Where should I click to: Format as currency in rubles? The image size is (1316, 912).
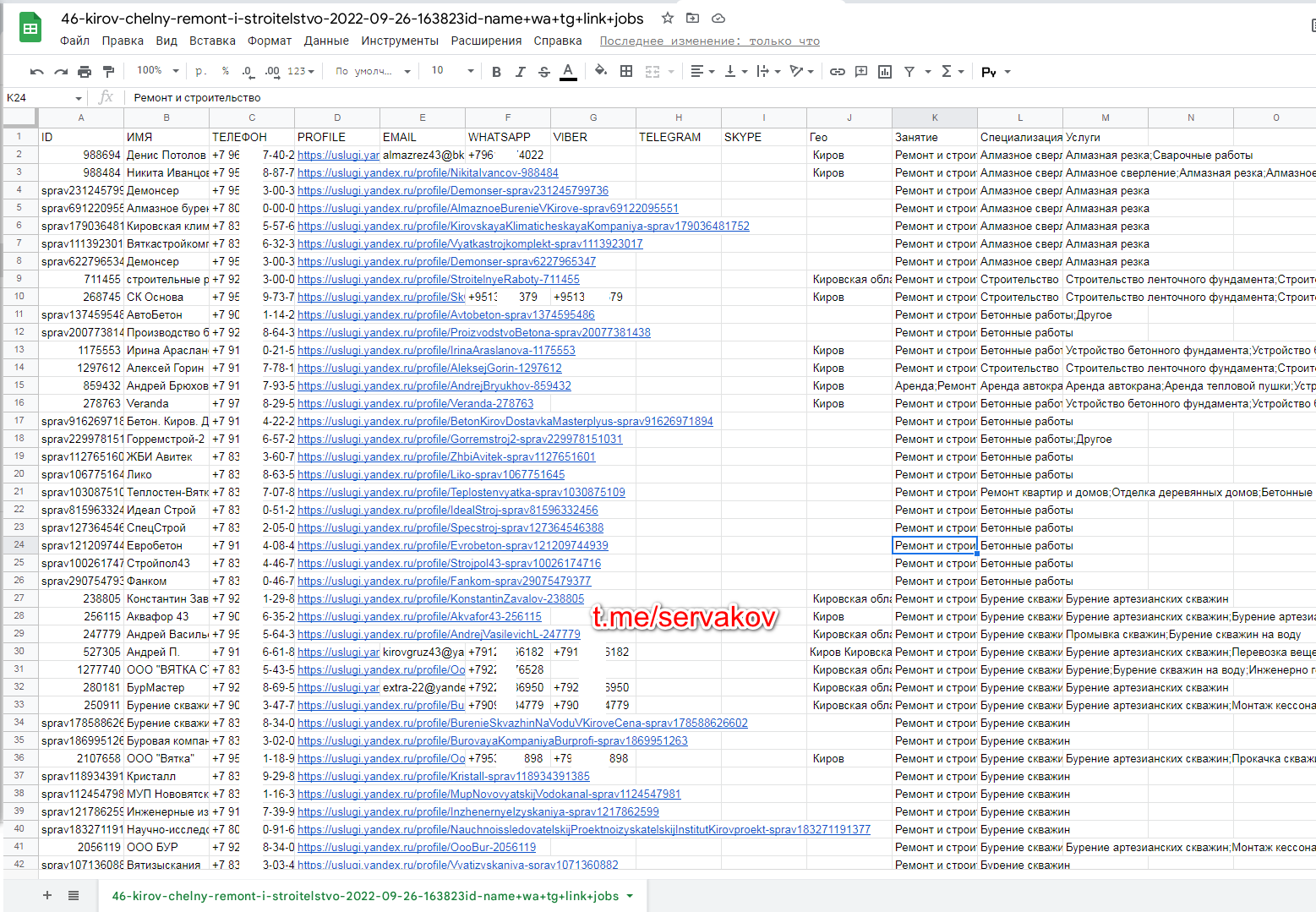pyautogui.click(x=200, y=71)
